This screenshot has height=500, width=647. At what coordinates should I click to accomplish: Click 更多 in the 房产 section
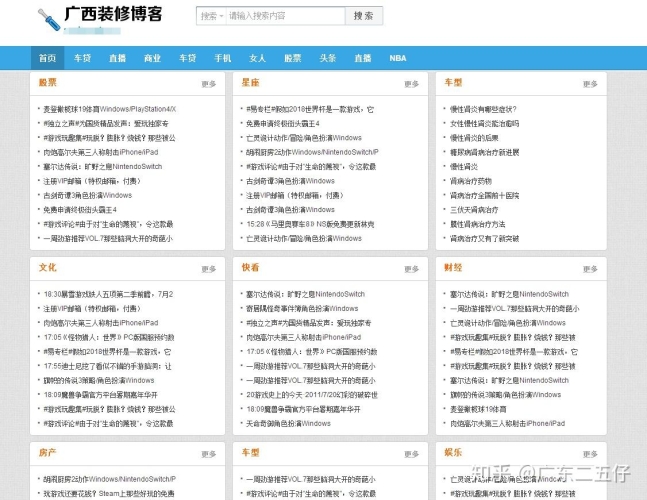click(209, 454)
